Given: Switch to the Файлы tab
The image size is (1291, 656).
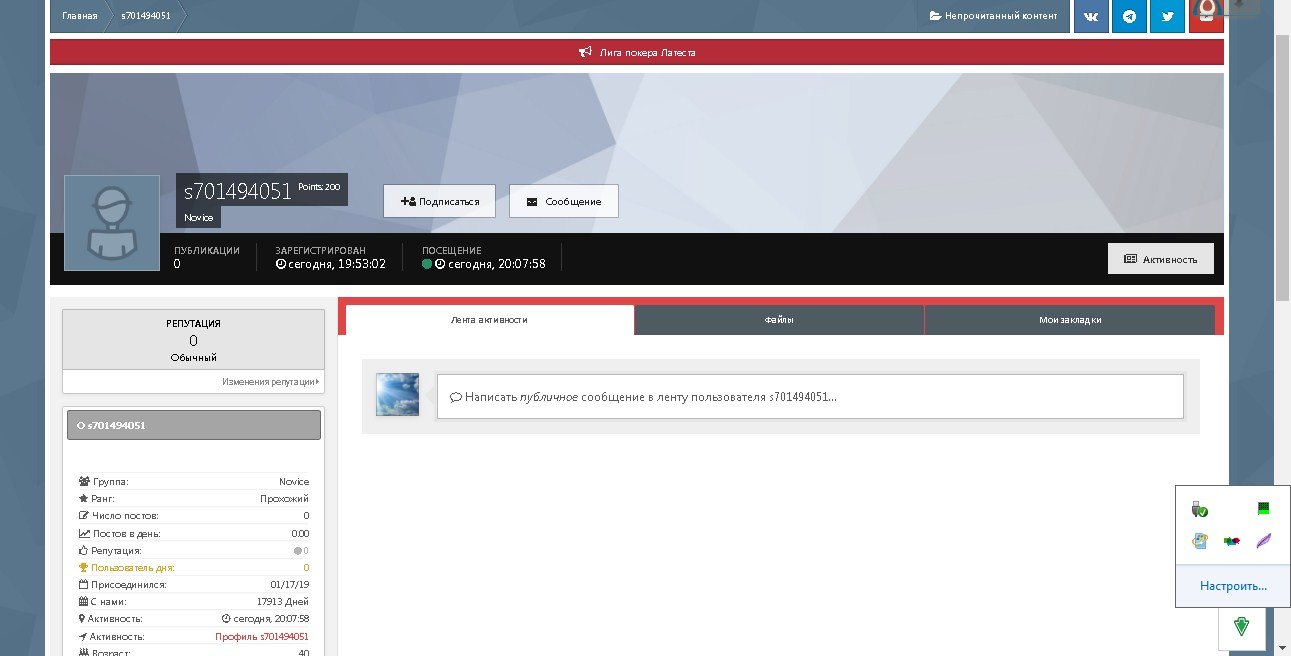Looking at the screenshot, I should [778, 320].
